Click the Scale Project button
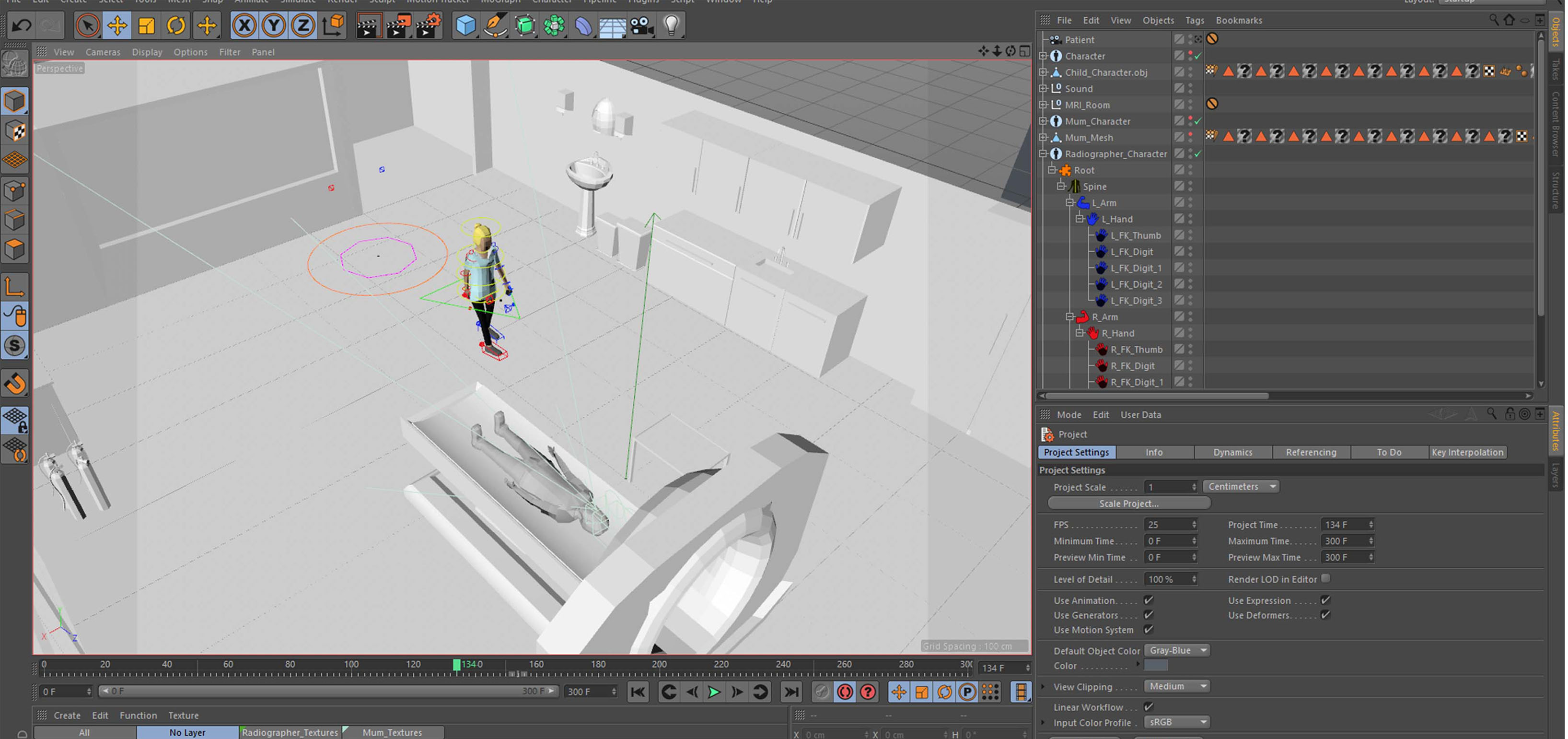 (1128, 504)
